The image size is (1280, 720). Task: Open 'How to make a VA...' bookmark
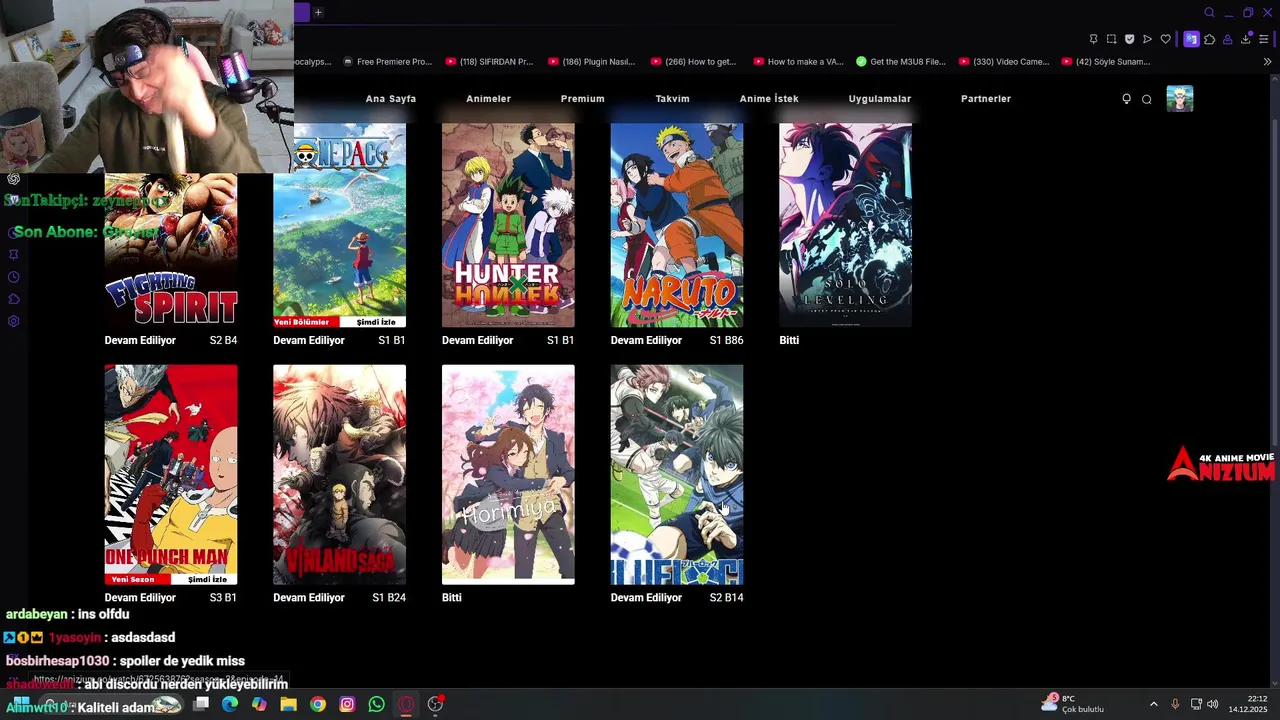(x=798, y=62)
